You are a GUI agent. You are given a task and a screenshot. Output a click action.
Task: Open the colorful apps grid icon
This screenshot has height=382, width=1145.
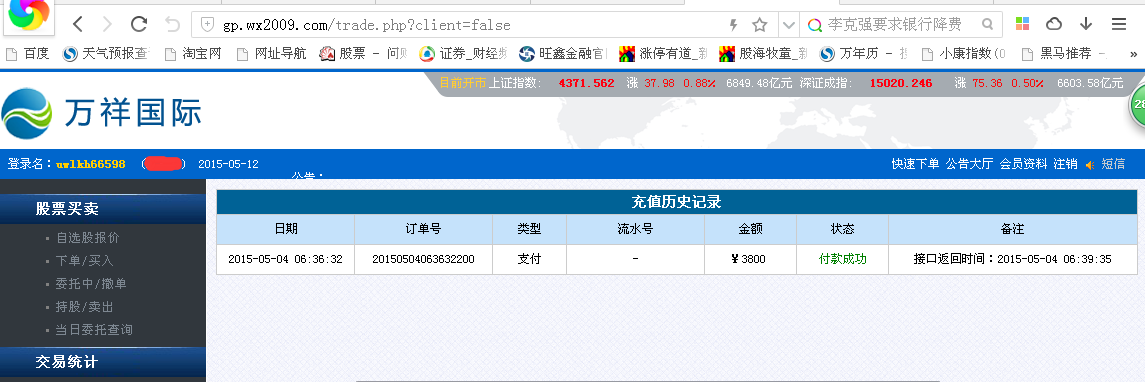1022,25
